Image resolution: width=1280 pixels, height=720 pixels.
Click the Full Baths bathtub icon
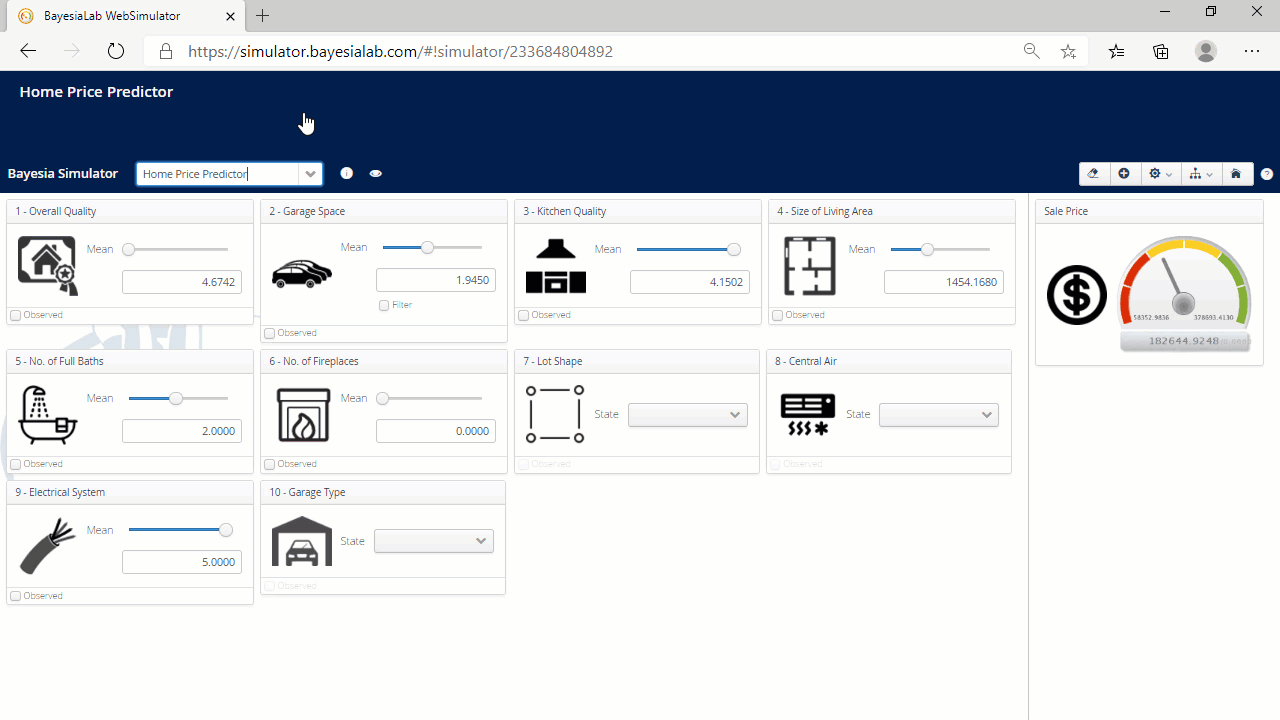point(48,415)
